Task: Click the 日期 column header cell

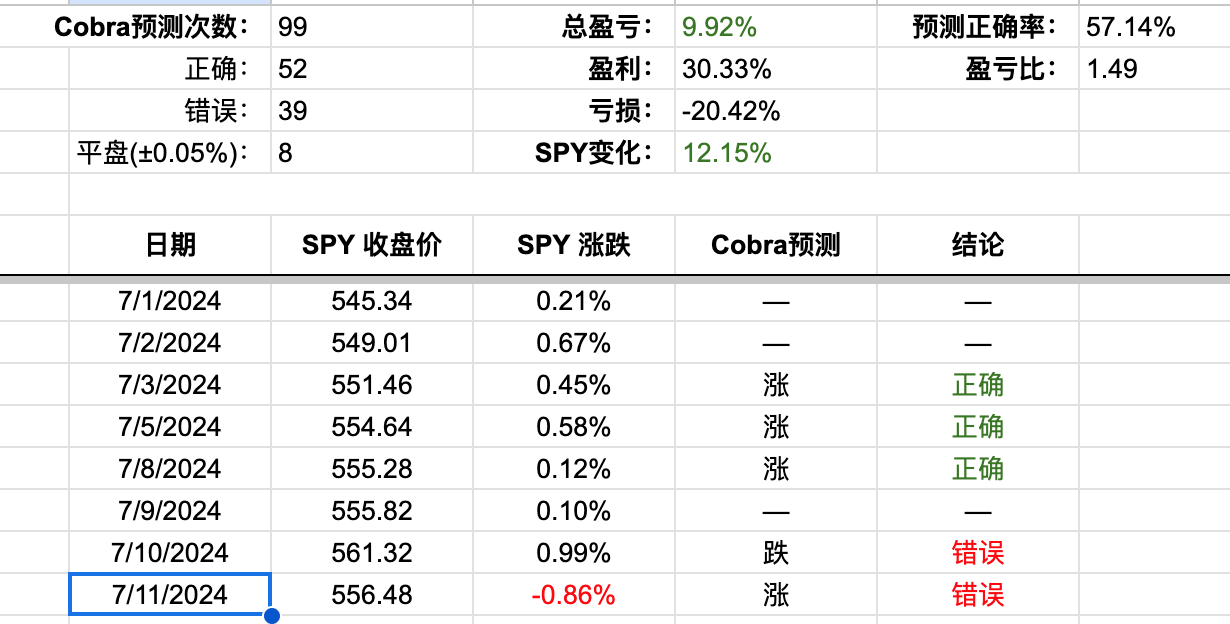Action: (170, 244)
